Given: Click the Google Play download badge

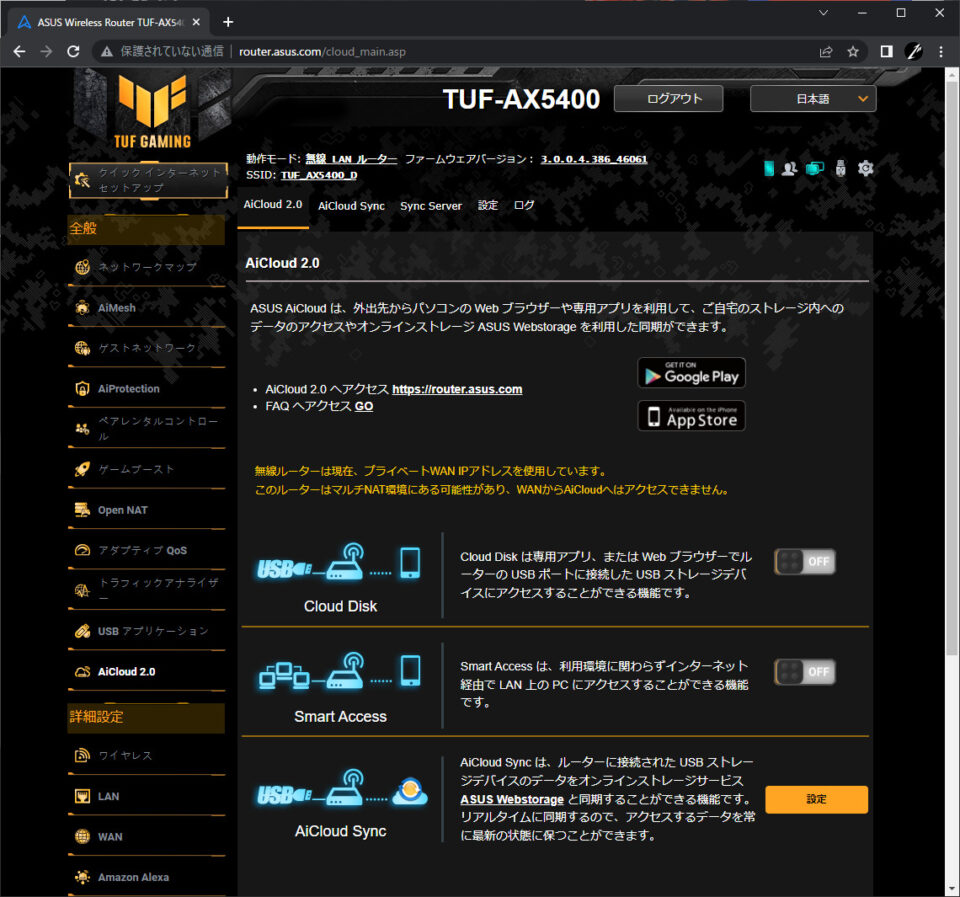Looking at the screenshot, I should coord(691,373).
